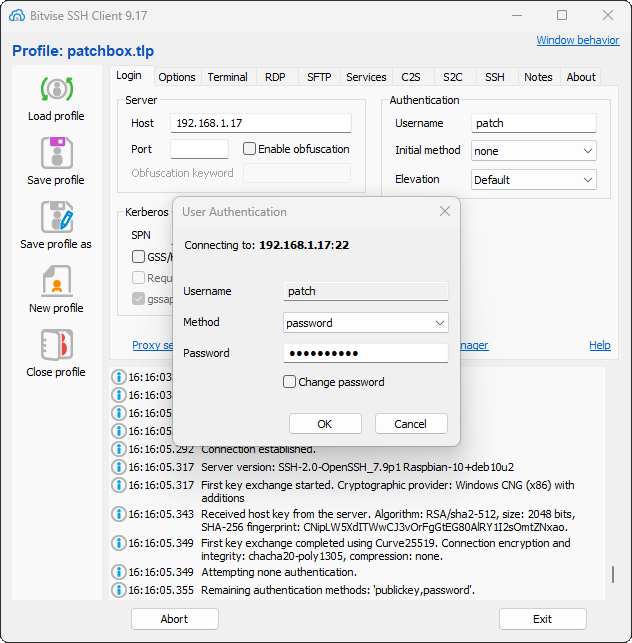632x643 pixels.
Task: Click the Profile: patchbox.tlp heading
Action: coord(83,51)
